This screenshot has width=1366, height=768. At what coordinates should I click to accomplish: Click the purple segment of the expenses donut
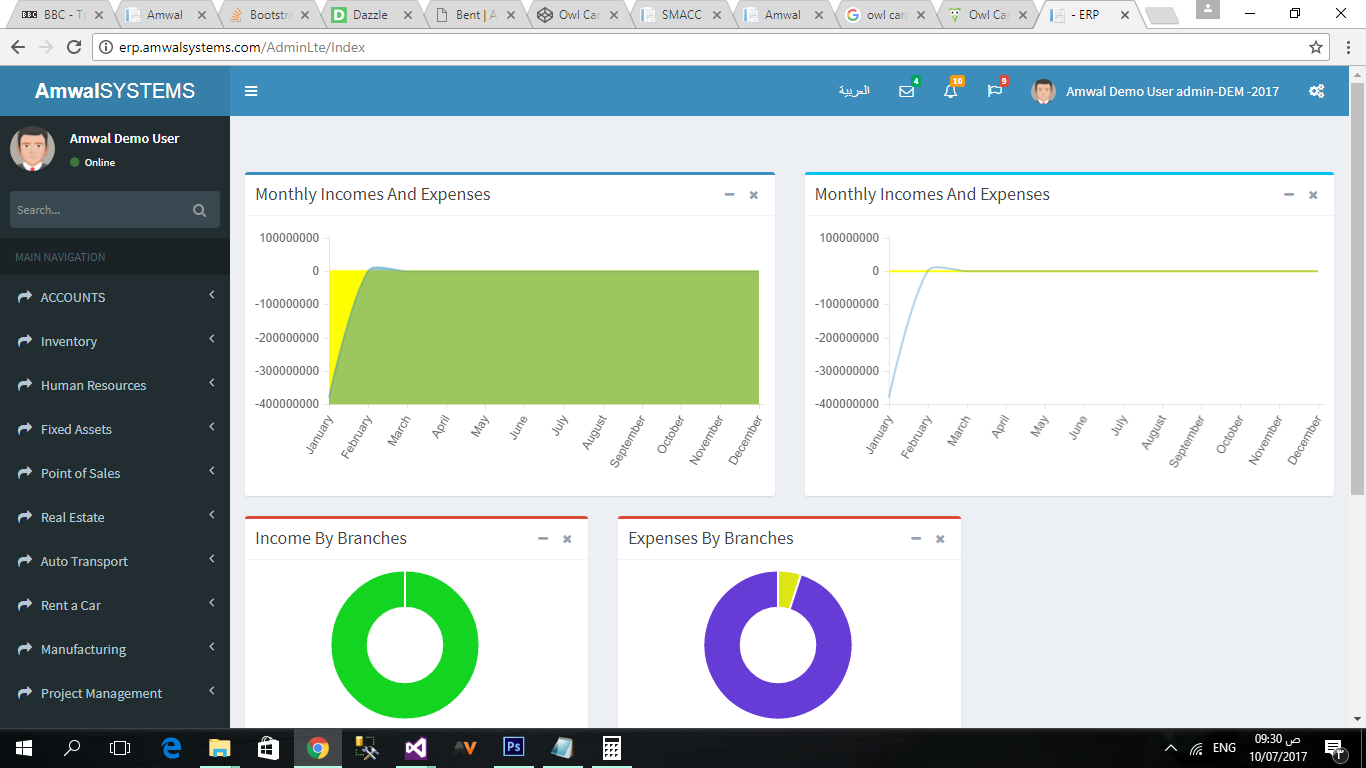pyautogui.click(x=730, y=680)
